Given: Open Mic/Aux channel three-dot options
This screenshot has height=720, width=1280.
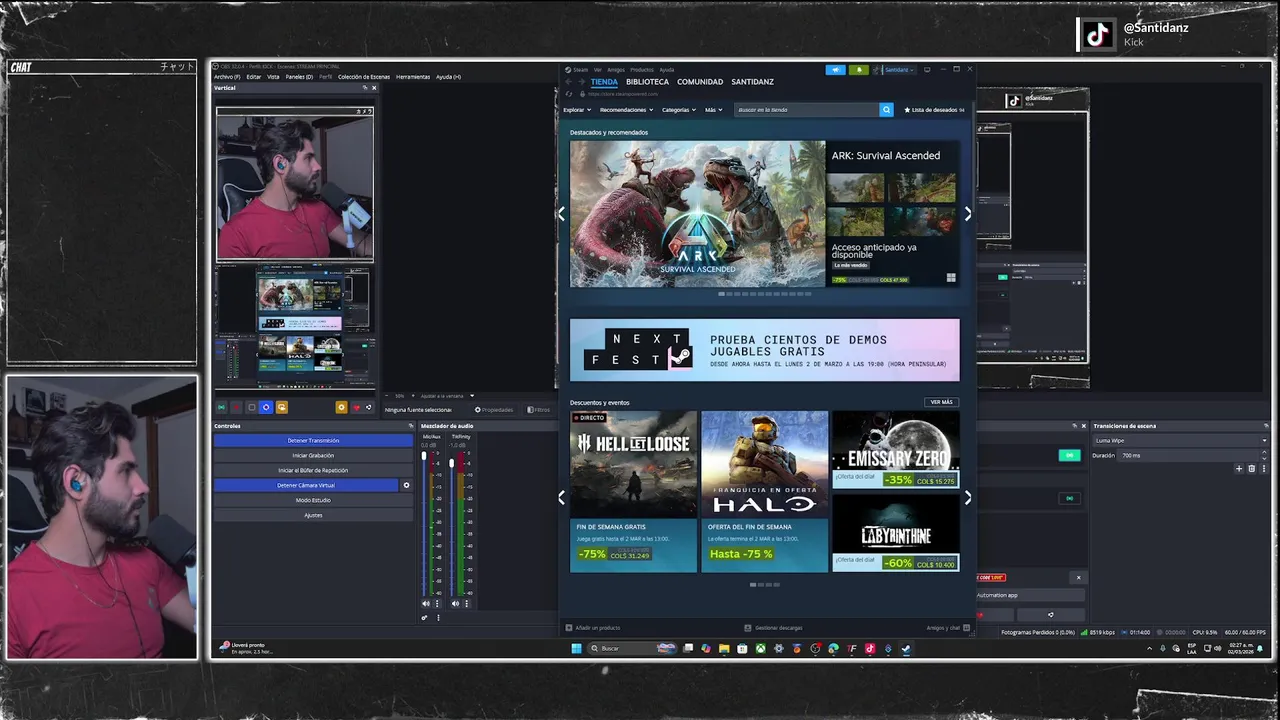Looking at the screenshot, I should [x=436, y=603].
